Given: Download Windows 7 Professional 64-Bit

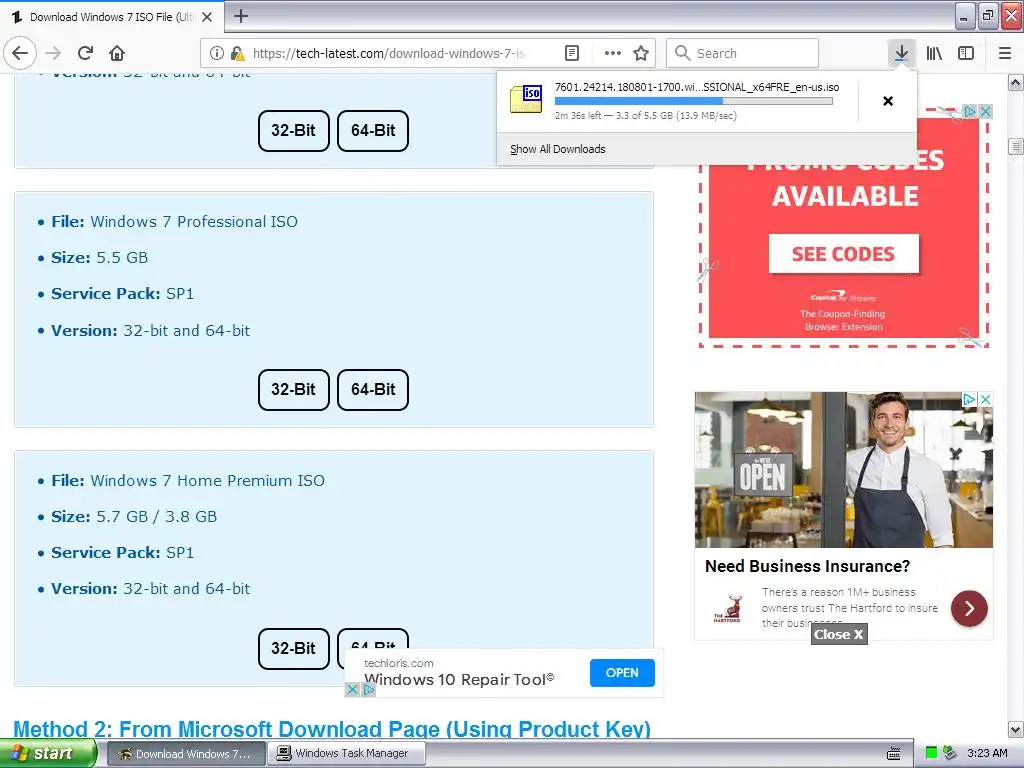Looking at the screenshot, I should pos(373,389).
